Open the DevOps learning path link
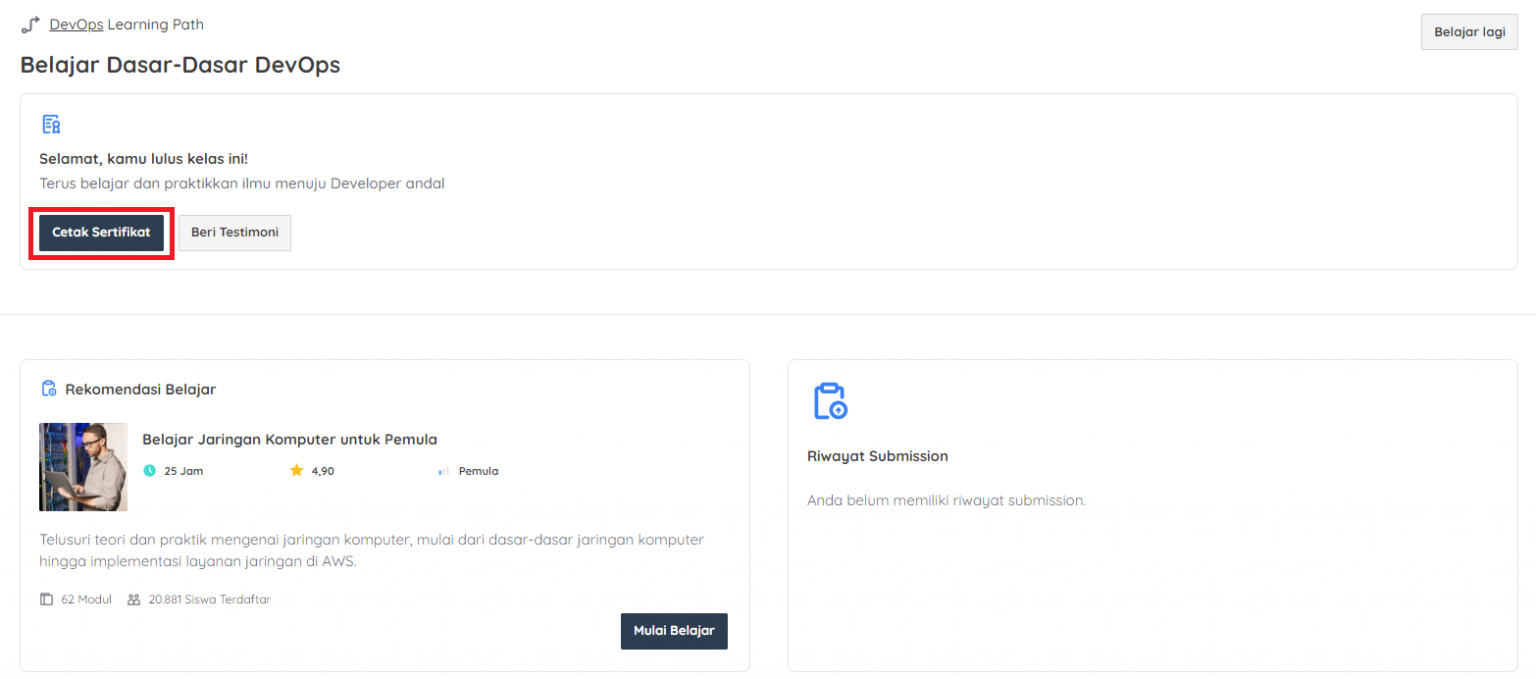 [x=76, y=24]
